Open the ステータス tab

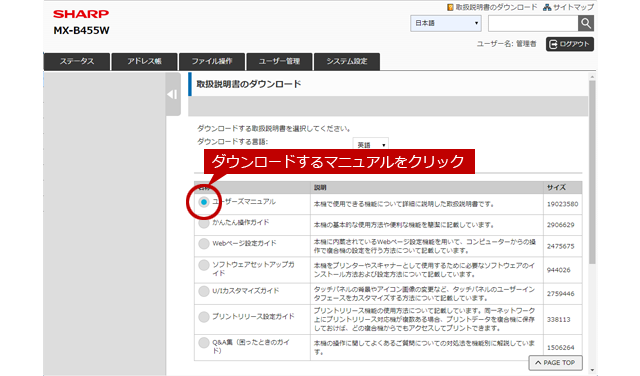[x=77, y=62]
